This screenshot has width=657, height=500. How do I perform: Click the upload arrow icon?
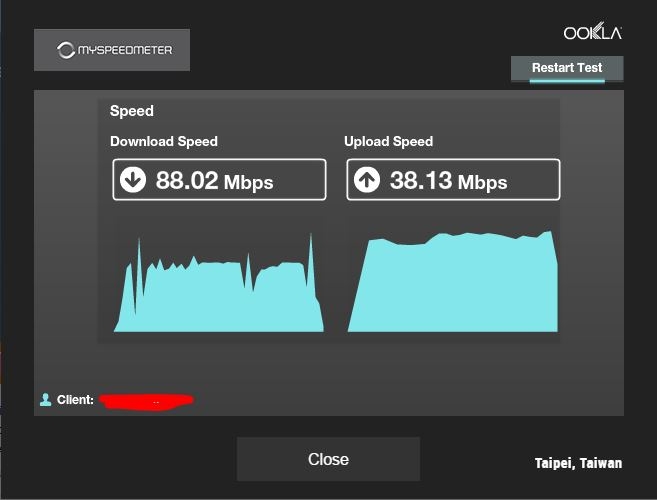click(x=367, y=180)
